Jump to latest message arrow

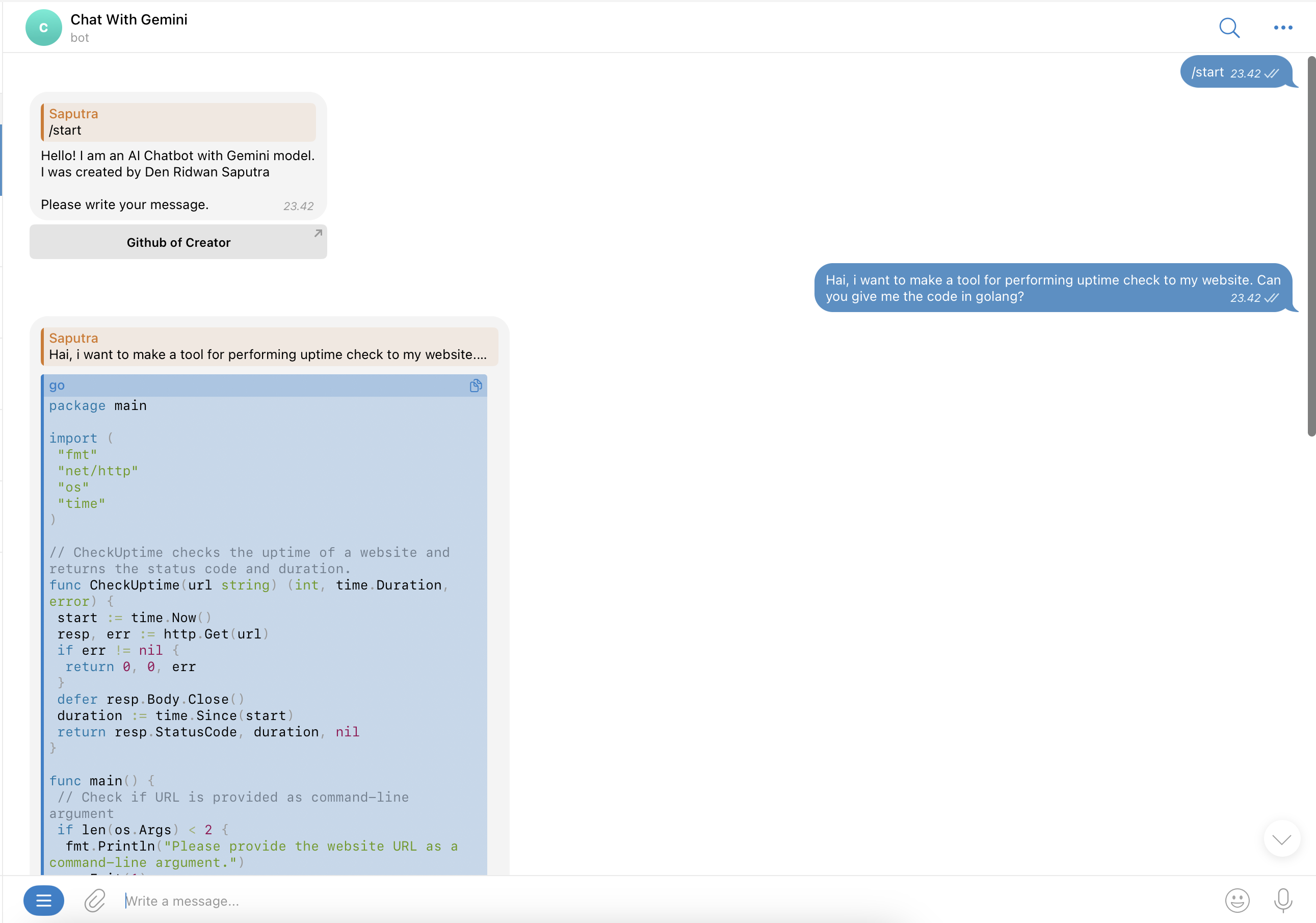(1282, 839)
